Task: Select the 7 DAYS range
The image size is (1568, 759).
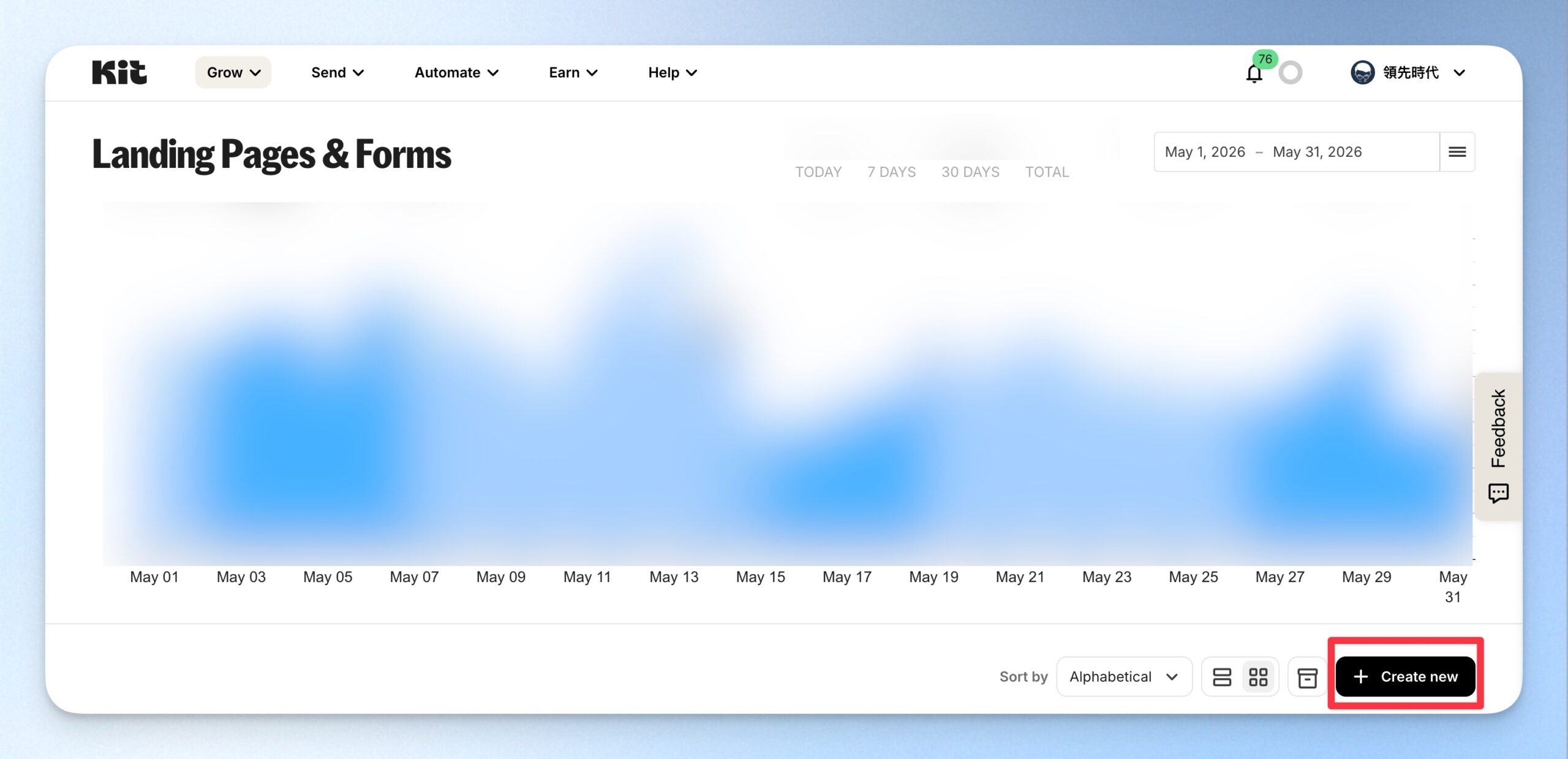Action: 891,172
